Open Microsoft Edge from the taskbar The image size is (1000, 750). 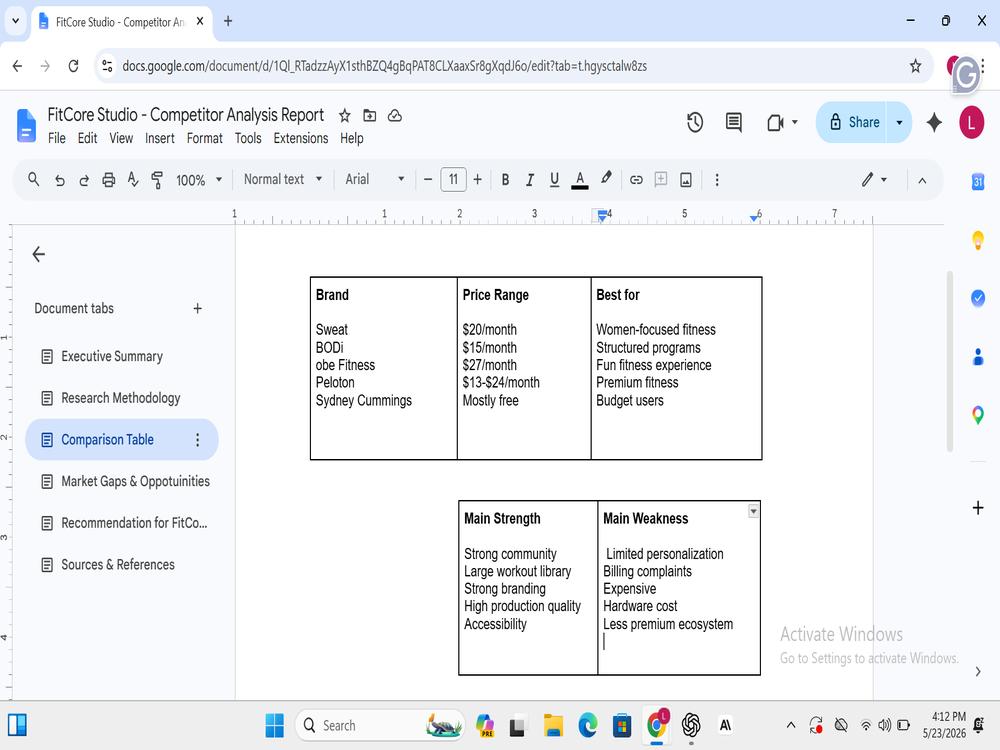587,725
